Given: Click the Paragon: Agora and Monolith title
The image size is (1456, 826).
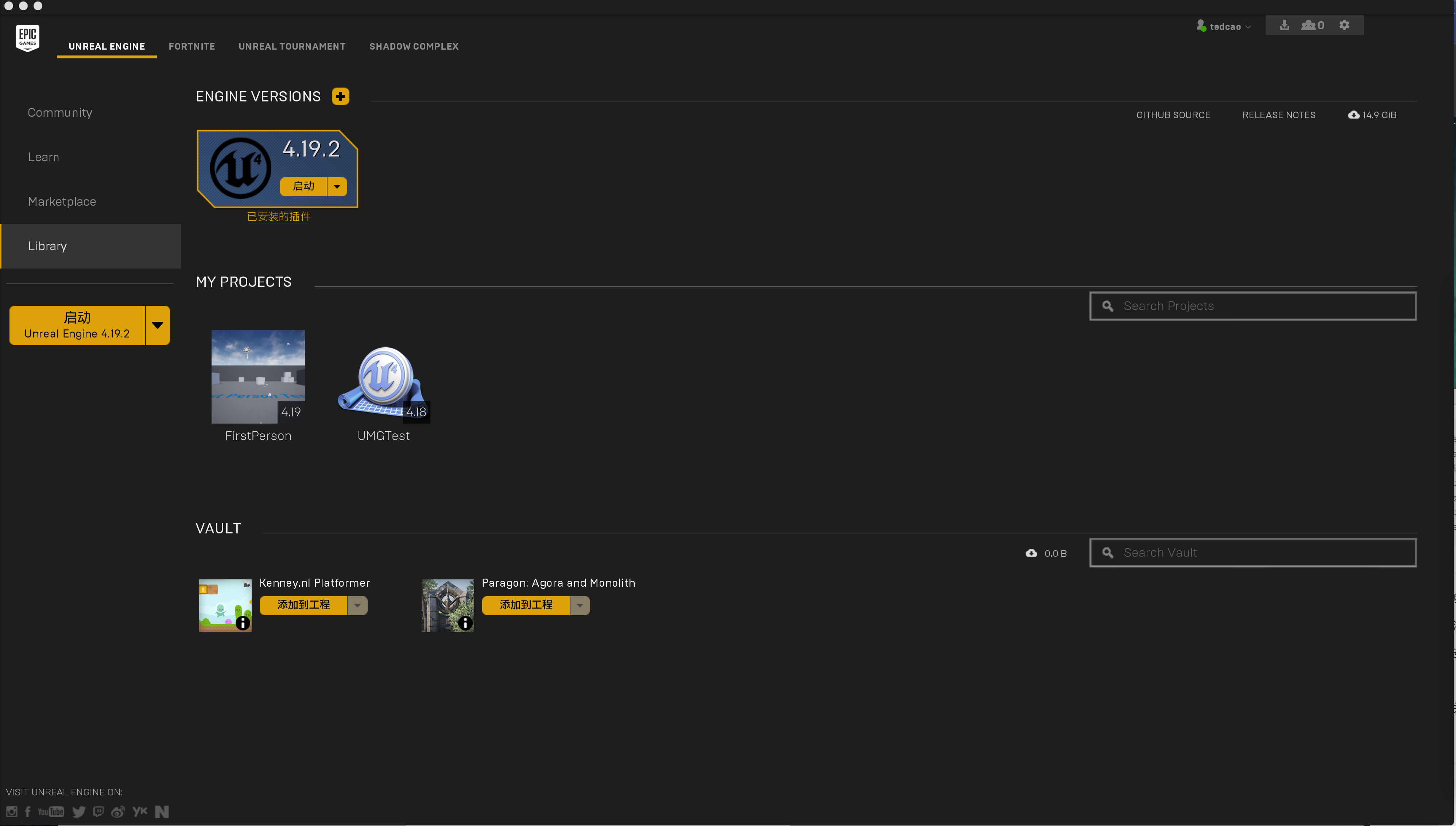Looking at the screenshot, I should click(x=558, y=583).
